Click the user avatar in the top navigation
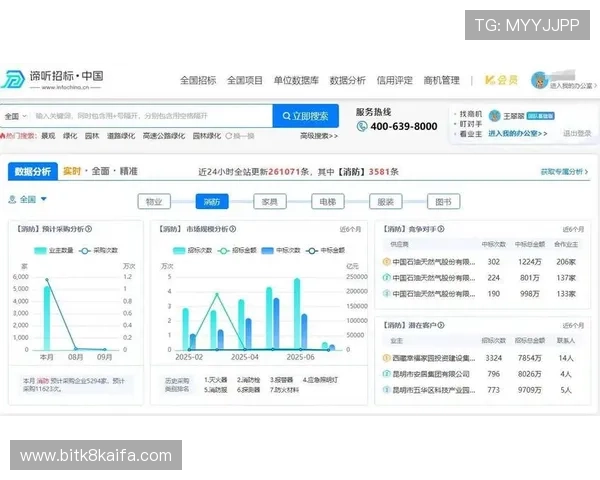Image resolution: width=600 pixels, height=480 pixels. [540, 80]
